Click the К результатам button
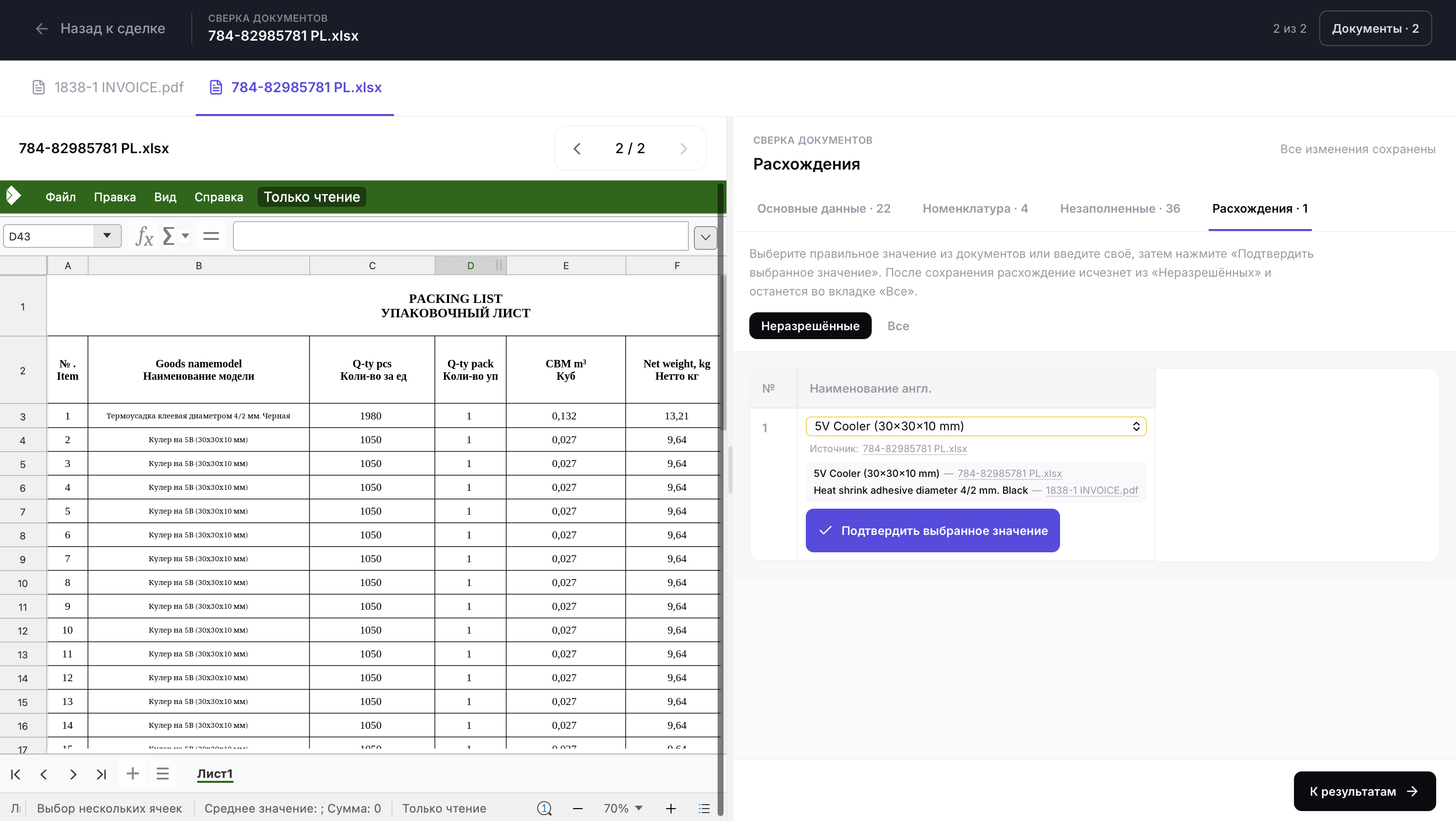 pos(1364,791)
